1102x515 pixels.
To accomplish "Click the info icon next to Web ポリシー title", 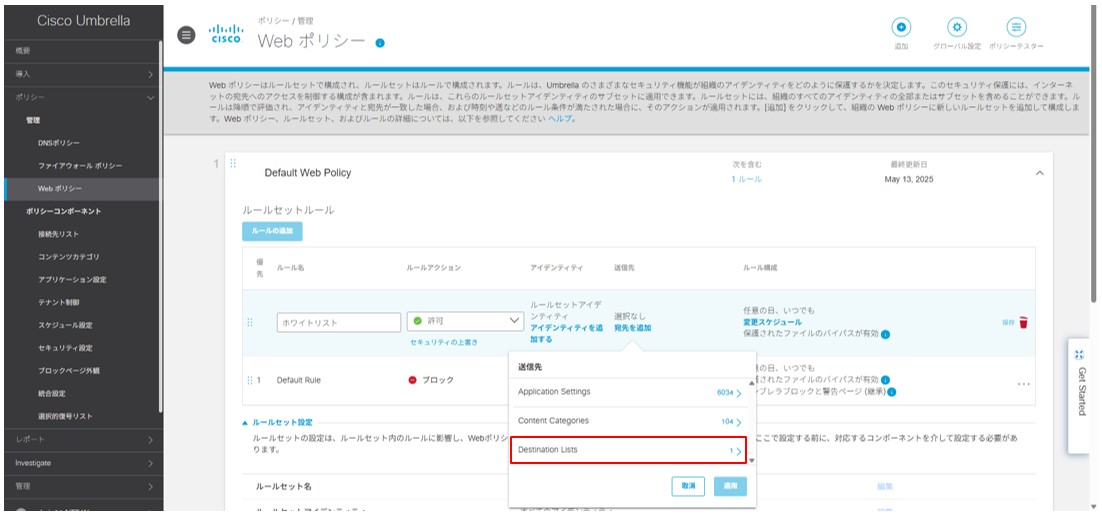I will pos(380,43).
